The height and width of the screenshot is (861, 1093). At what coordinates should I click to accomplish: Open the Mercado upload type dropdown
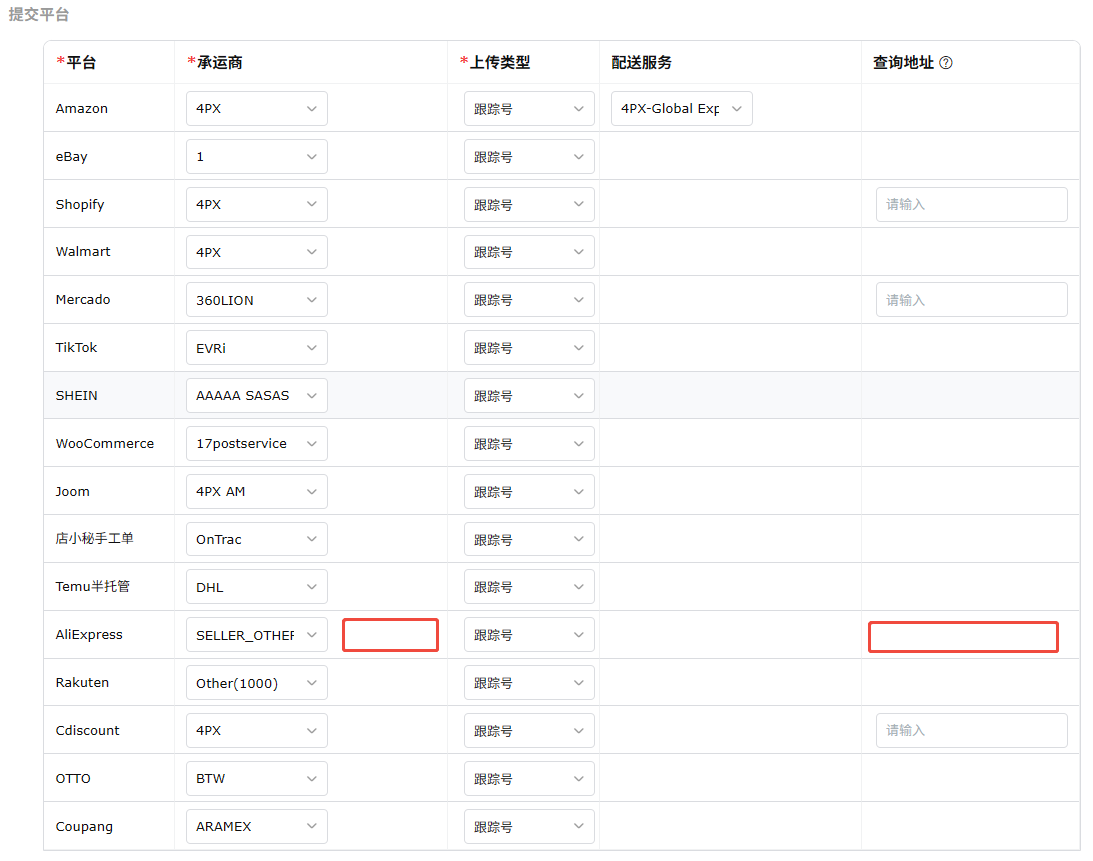529,300
